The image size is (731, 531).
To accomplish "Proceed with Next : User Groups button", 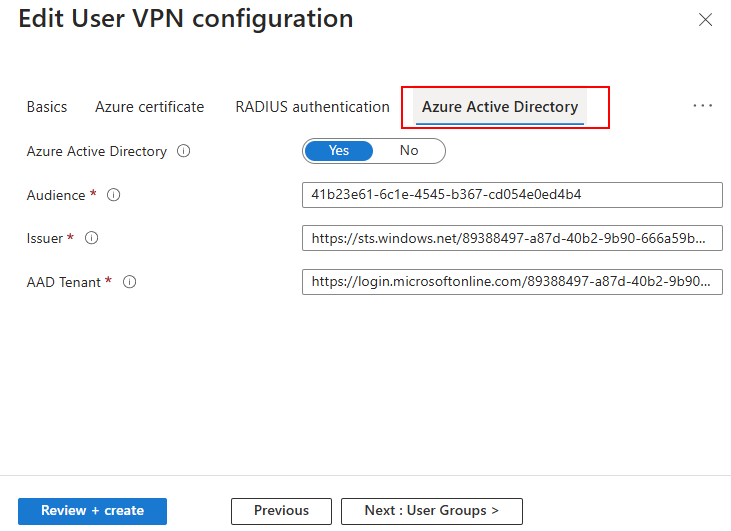I will 432,511.
